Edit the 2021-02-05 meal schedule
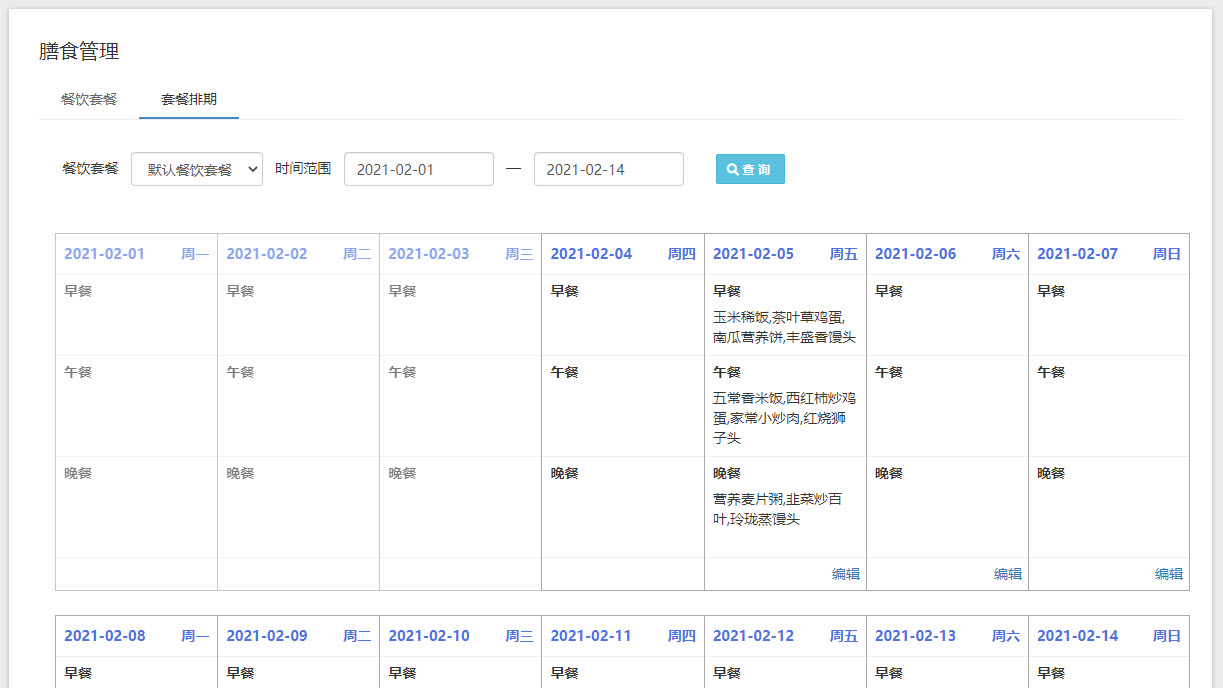 click(845, 574)
